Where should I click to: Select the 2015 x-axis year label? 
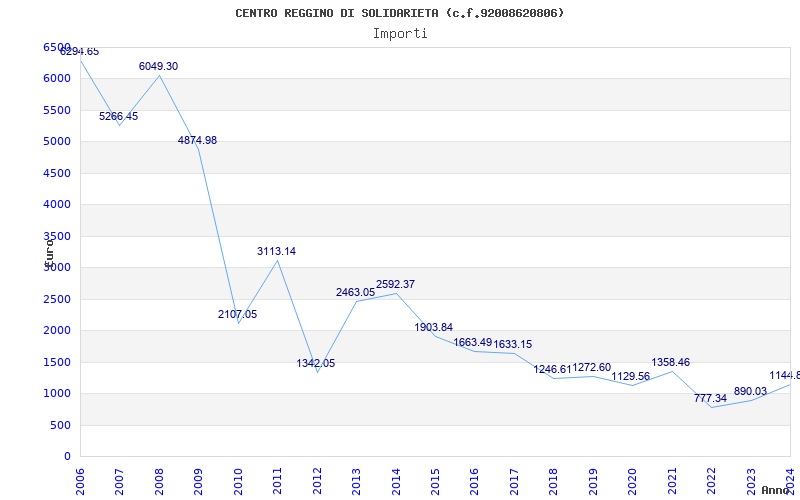click(x=435, y=481)
